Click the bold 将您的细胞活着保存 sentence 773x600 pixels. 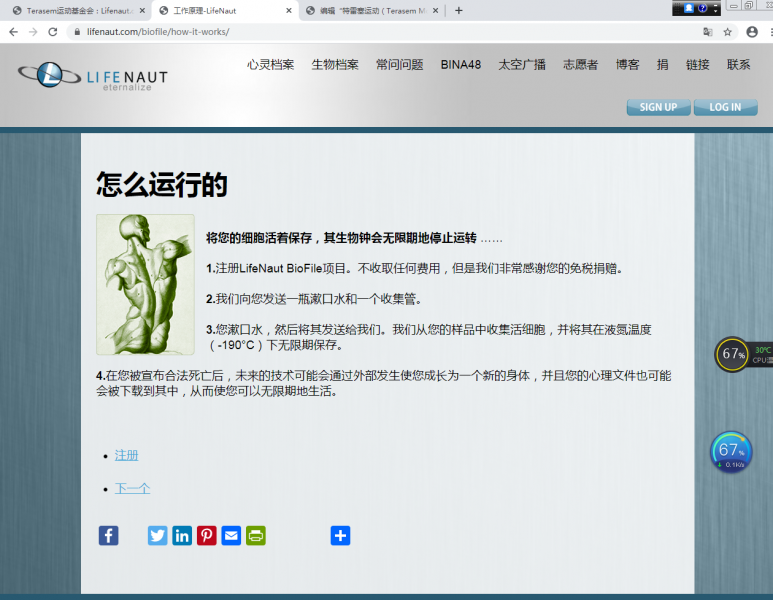click(x=341, y=239)
